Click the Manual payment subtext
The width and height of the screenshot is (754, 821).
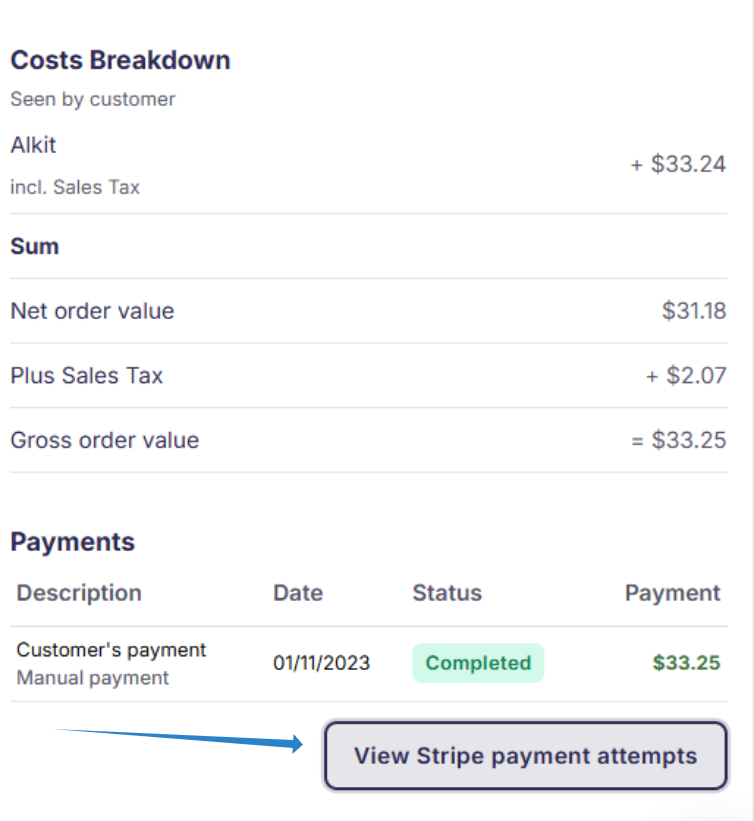(x=93, y=678)
